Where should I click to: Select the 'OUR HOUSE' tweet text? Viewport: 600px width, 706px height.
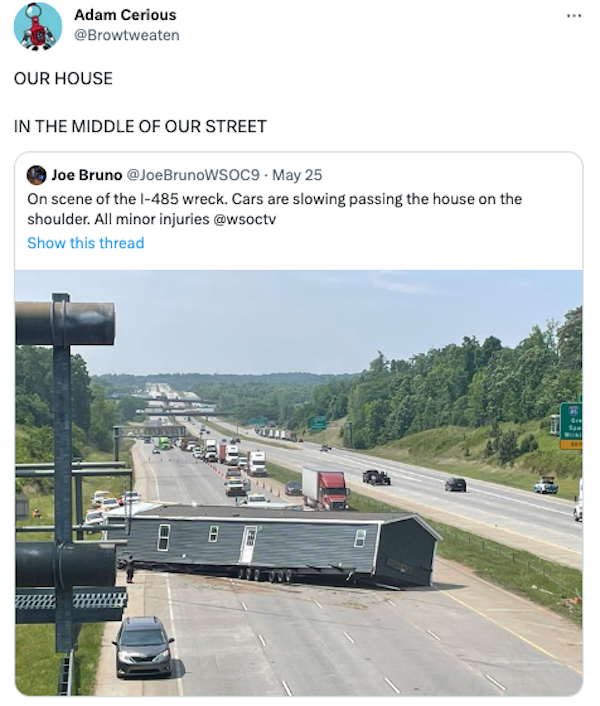coord(63,78)
